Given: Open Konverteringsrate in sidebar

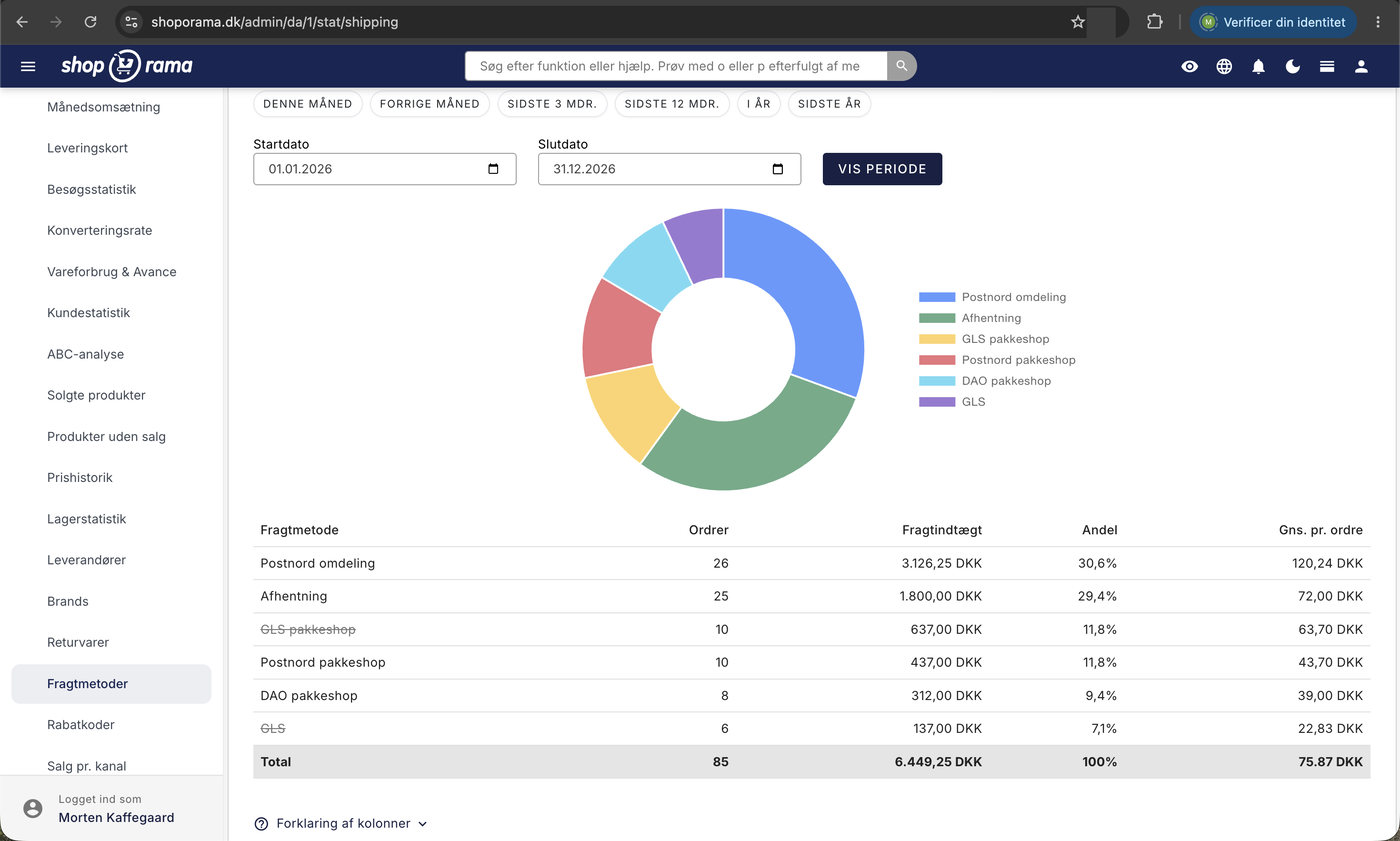Looking at the screenshot, I should [x=100, y=230].
